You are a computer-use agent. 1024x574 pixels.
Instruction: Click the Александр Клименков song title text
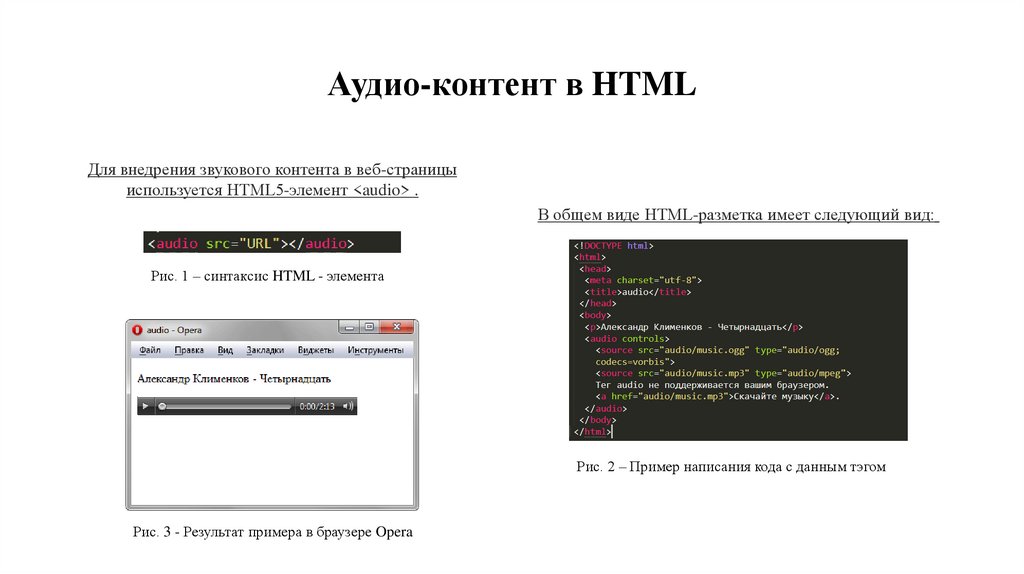[234, 379]
